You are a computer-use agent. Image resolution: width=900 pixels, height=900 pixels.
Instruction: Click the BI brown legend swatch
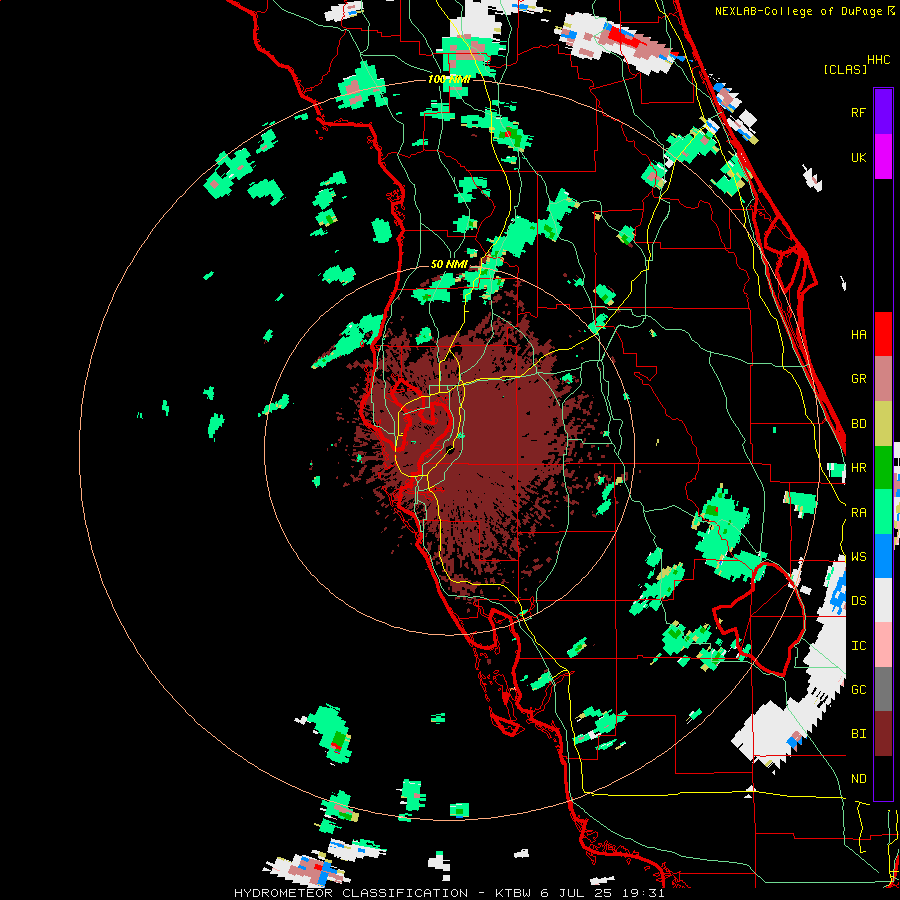click(x=883, y=734)
